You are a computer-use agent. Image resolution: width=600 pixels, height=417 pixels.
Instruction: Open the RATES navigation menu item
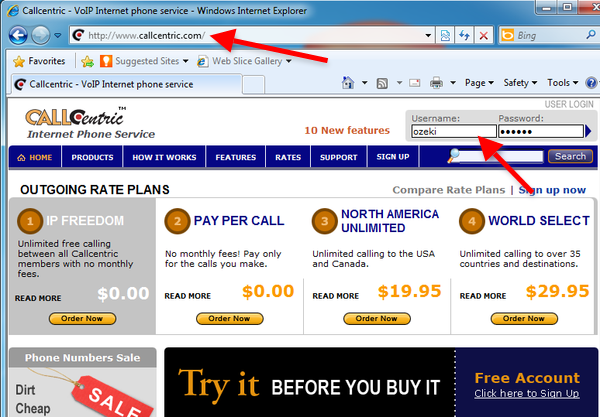point(288,157)
